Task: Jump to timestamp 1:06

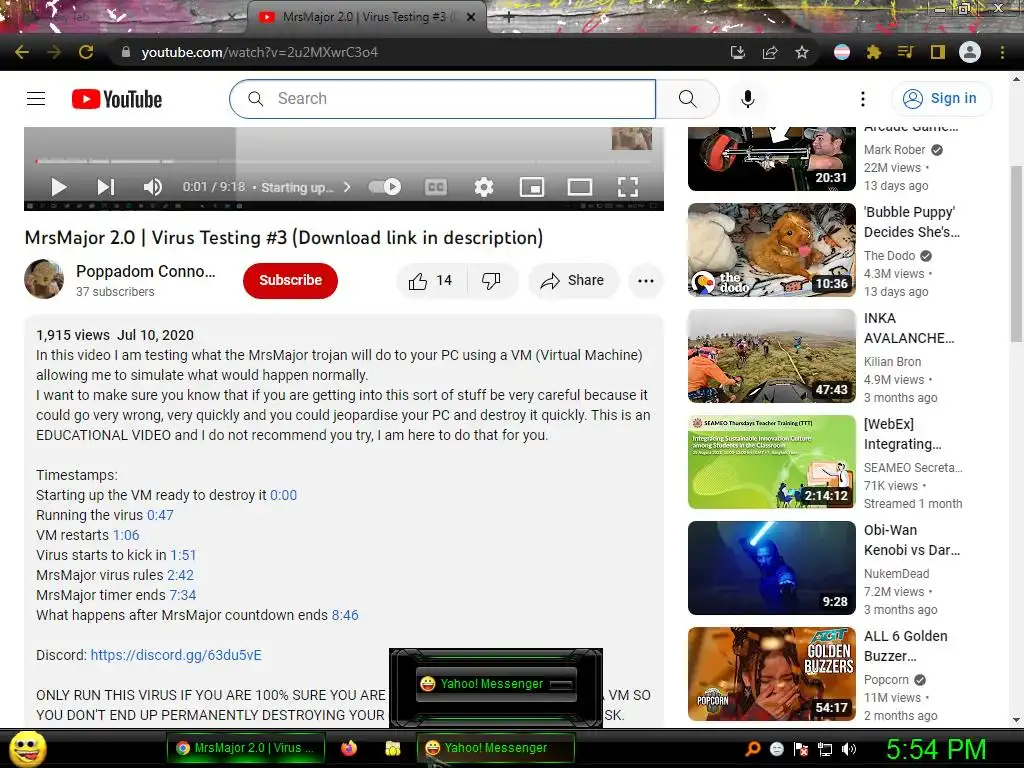Action: point(126,536)
